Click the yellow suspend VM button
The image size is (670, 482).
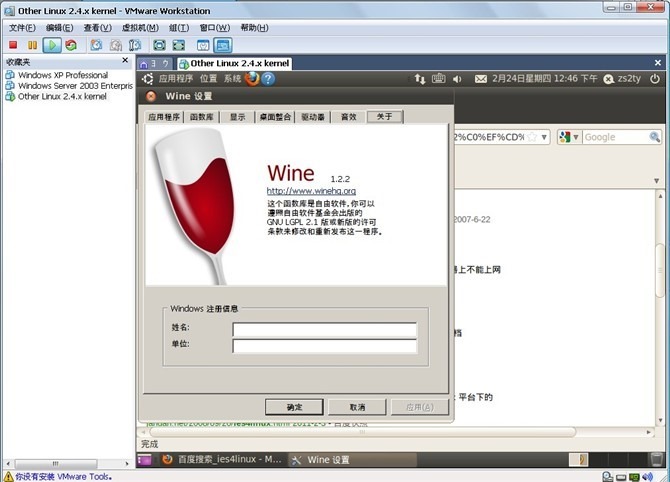(32, 45)
